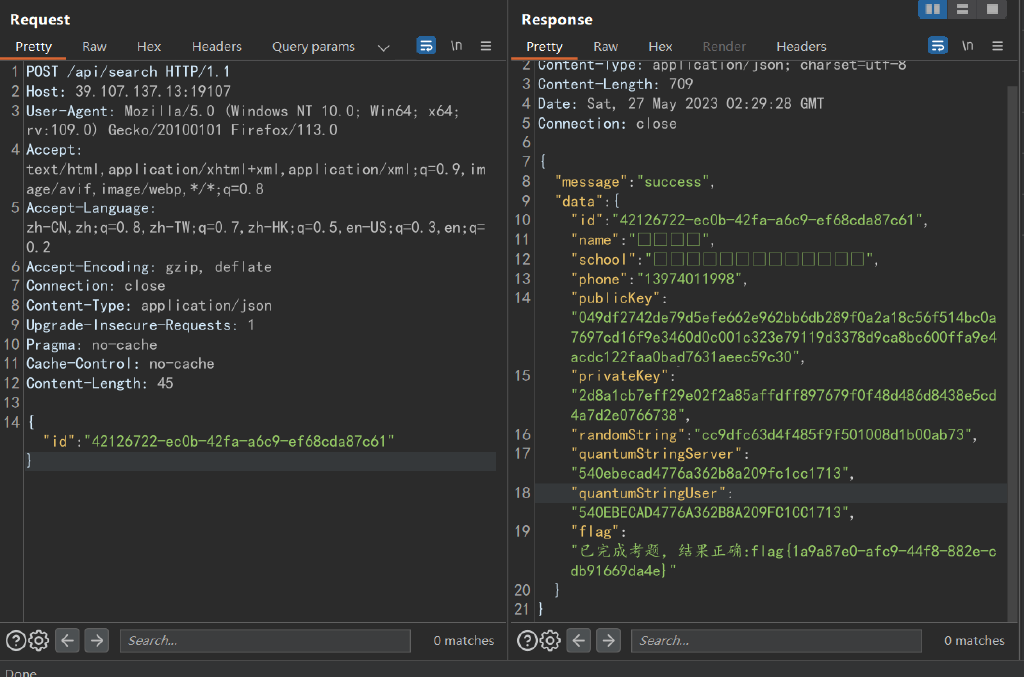Image resolution: width=1024 pixels, height=677 pixels.
Task: Open the Headers tab in Response
Action: (x=801, y=46)
